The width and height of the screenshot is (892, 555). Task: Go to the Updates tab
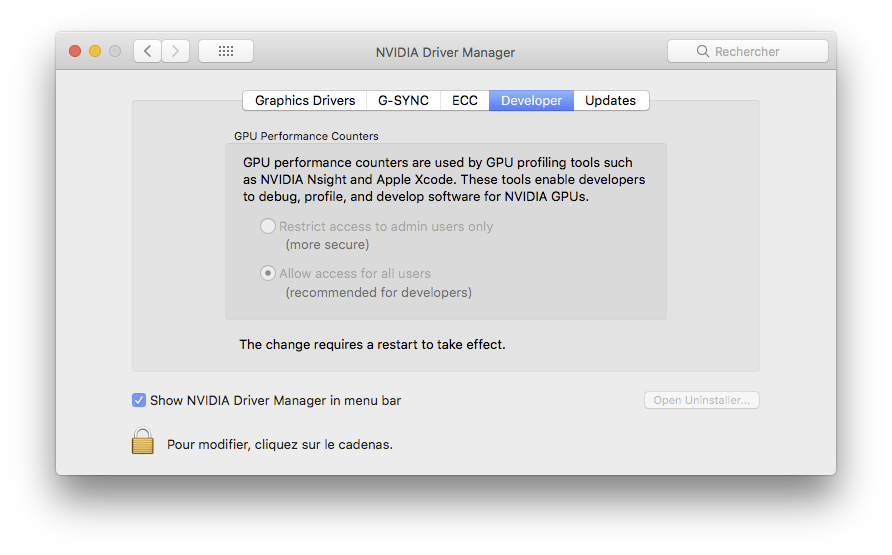click(x=610, y=101)
